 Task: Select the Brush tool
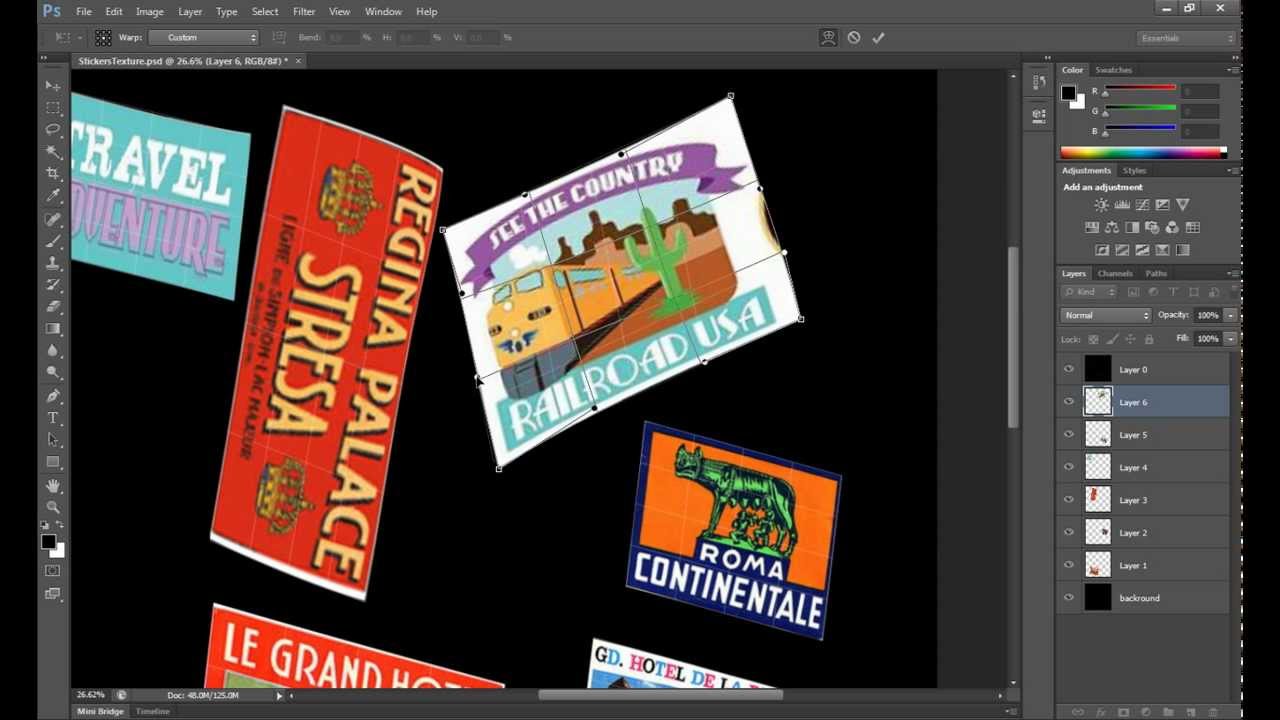53,241
